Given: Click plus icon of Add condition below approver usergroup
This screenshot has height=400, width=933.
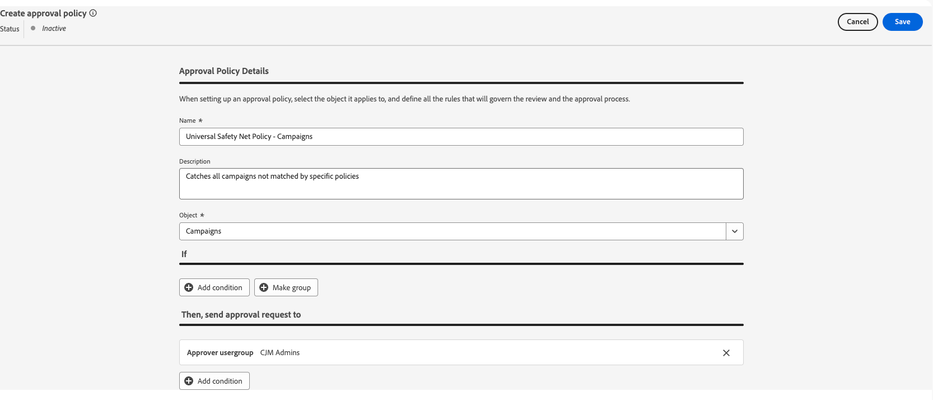Looking at the screenshot, I should pyautogui.click(x=189, y=381).
